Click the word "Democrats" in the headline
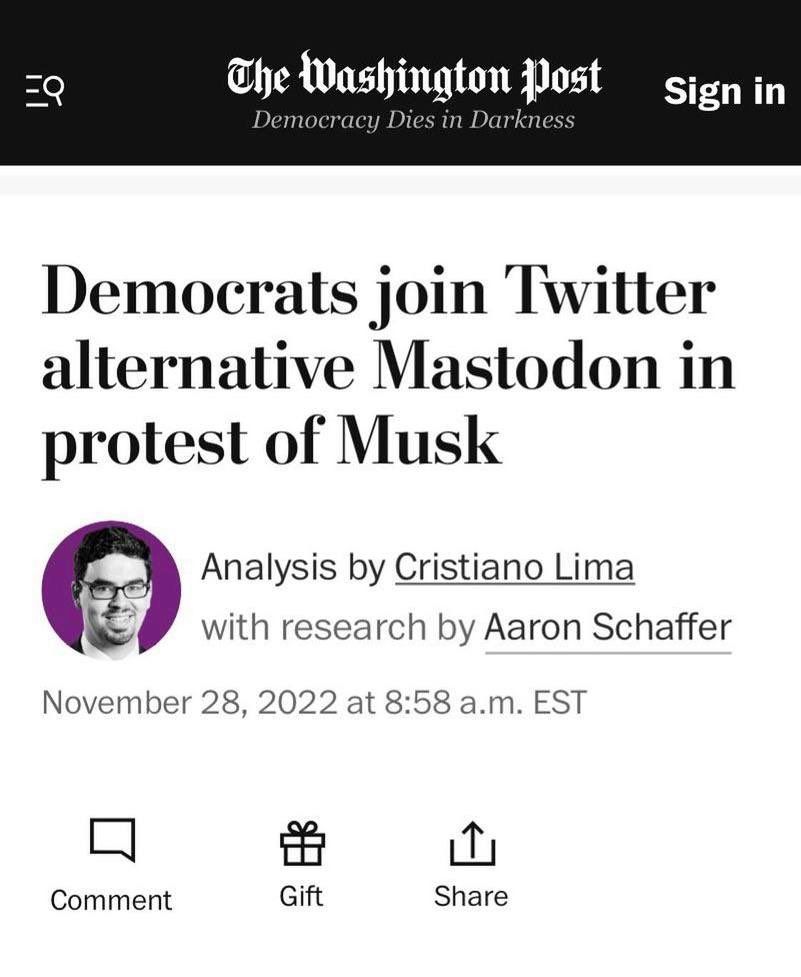Image resolution: width=801 pixels, height=977 pixels. click(200, 293)
